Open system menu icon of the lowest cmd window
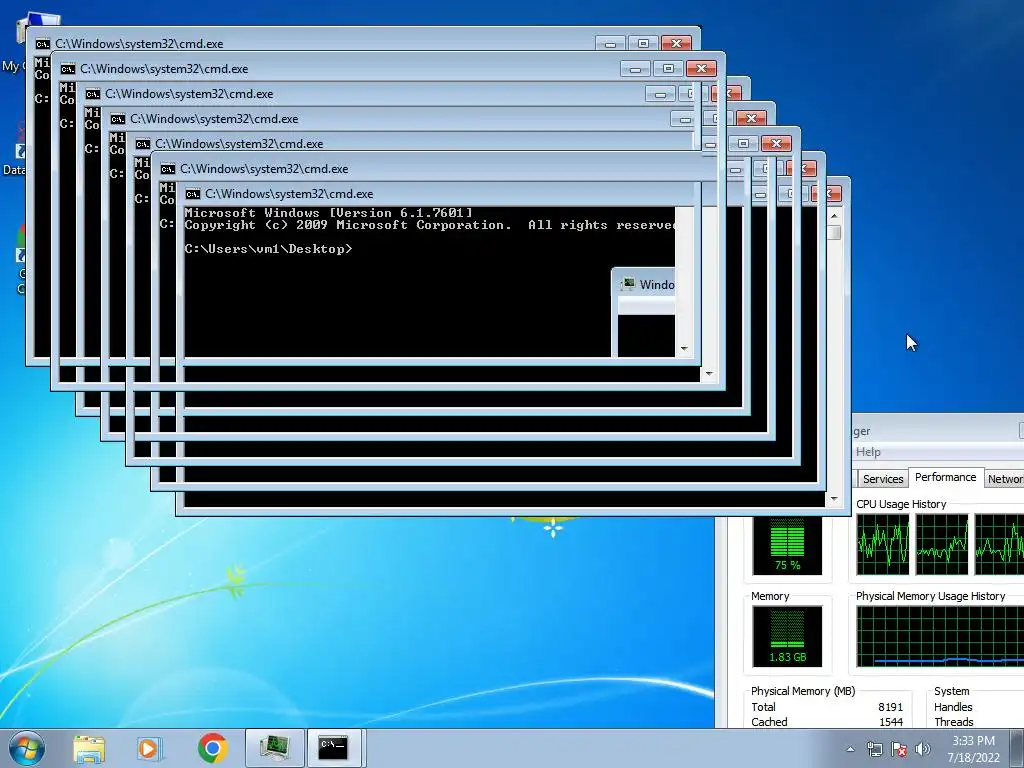The image size is (1024, 768). pos(193,194)
